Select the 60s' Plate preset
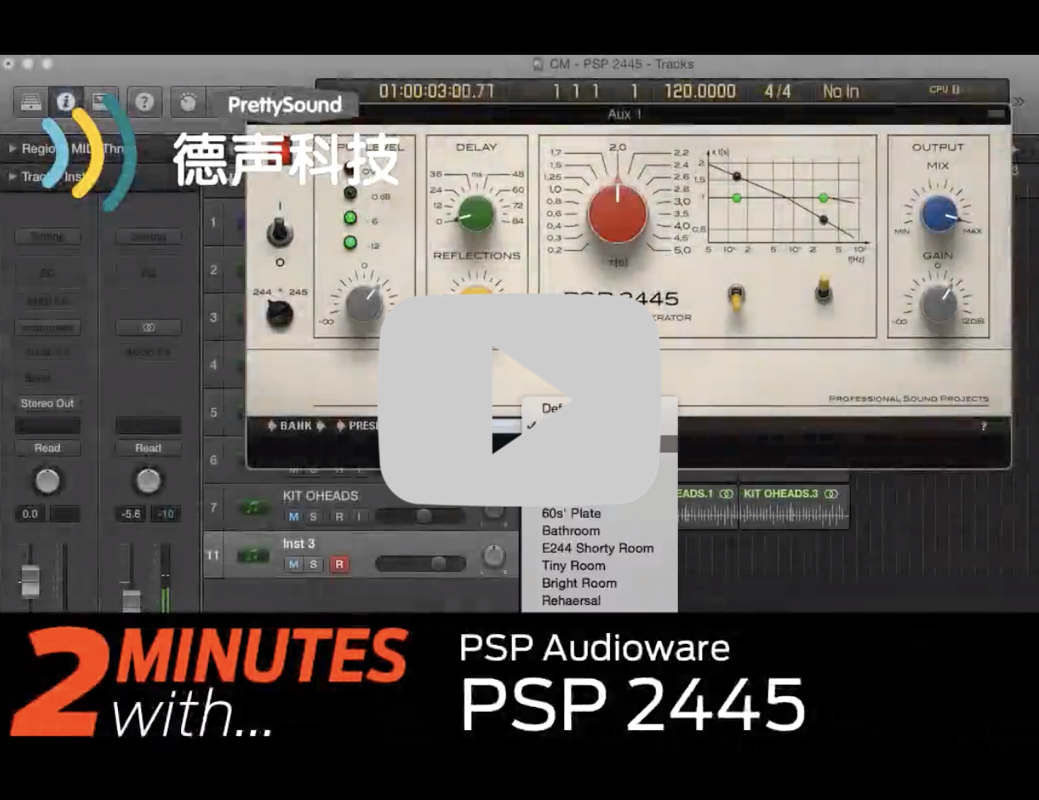This screenshot has width=1039, height=800. point(571,513)
